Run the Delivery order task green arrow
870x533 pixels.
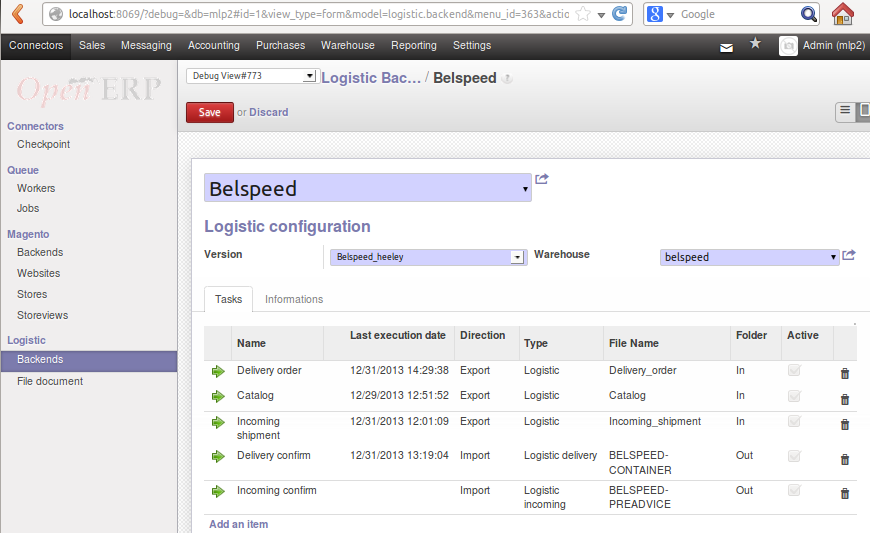coord(218,371)
